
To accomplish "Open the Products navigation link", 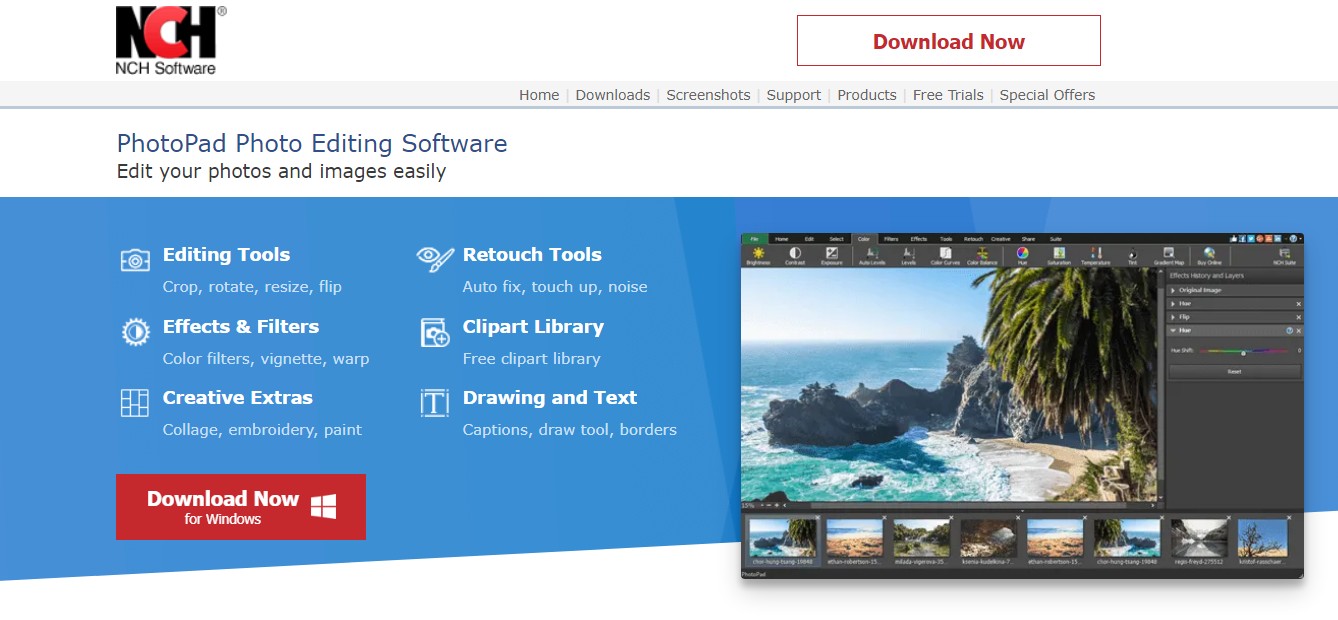I will pyautogui.click(x=867, y=95).
